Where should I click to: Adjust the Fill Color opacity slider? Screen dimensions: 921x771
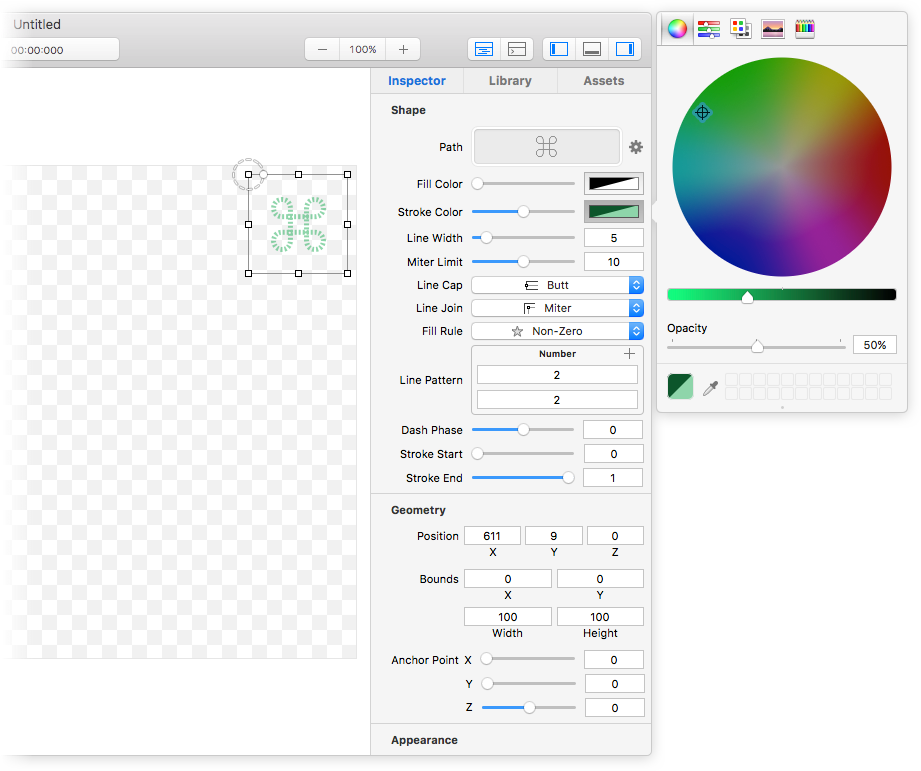(523, 184)
